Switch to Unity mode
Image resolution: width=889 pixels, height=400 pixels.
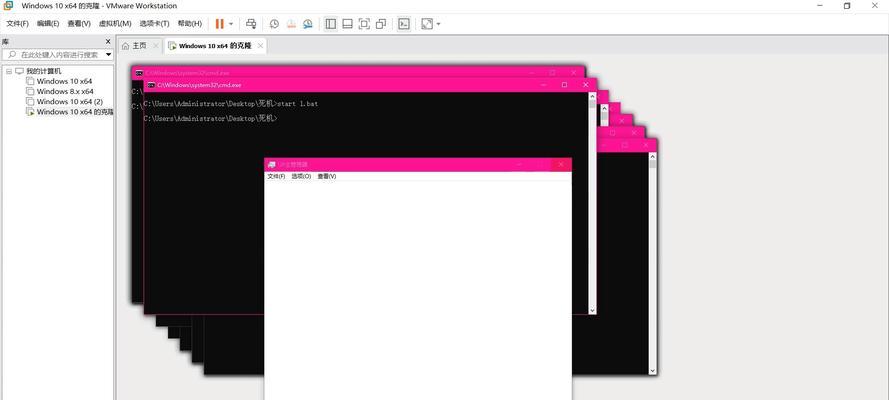(x=381, y=24)
